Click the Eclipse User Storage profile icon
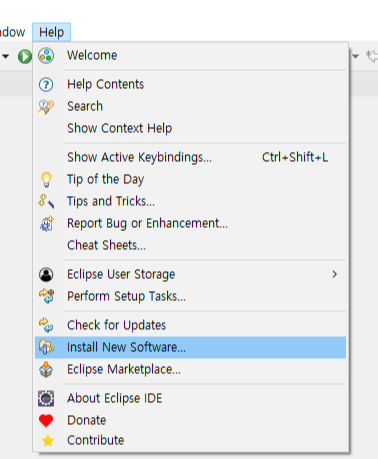The image size is (378, 459). 46,275
